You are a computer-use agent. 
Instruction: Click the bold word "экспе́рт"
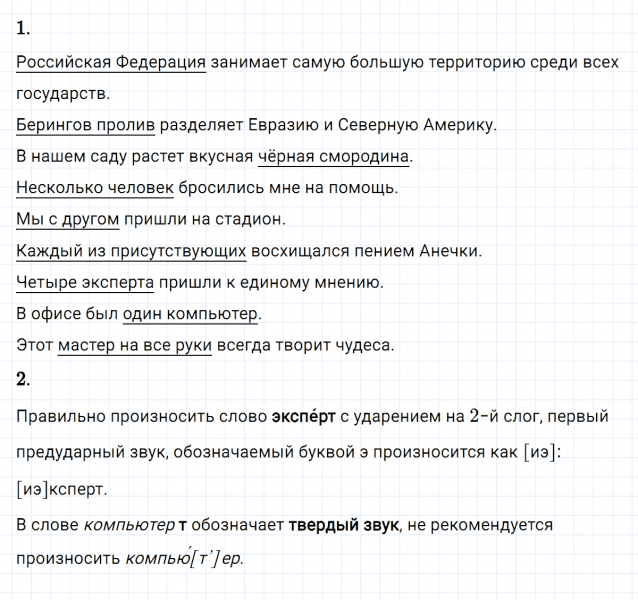[x=304, y=415]
